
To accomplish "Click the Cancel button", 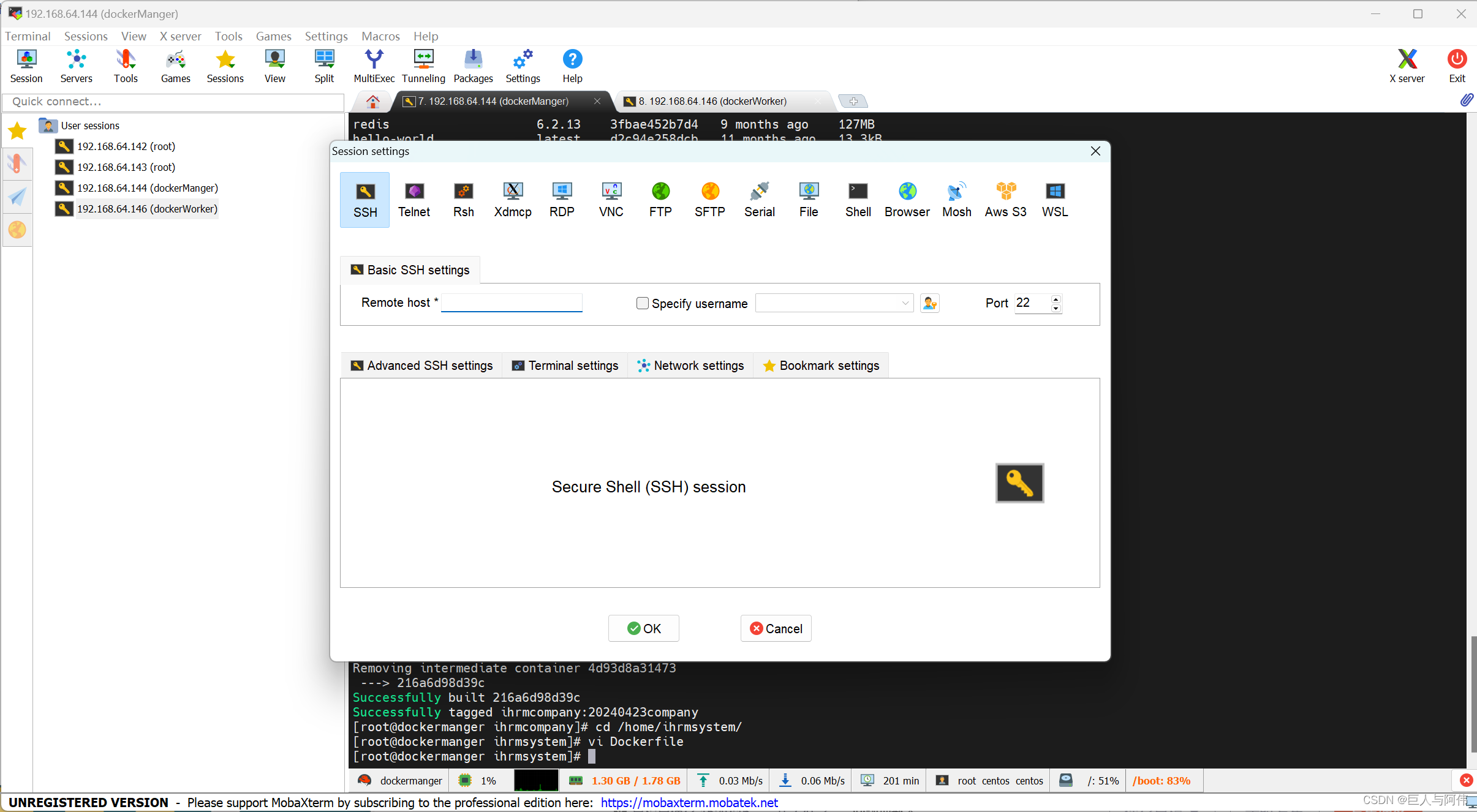I will pyautogui.click(x=776, y=628).
